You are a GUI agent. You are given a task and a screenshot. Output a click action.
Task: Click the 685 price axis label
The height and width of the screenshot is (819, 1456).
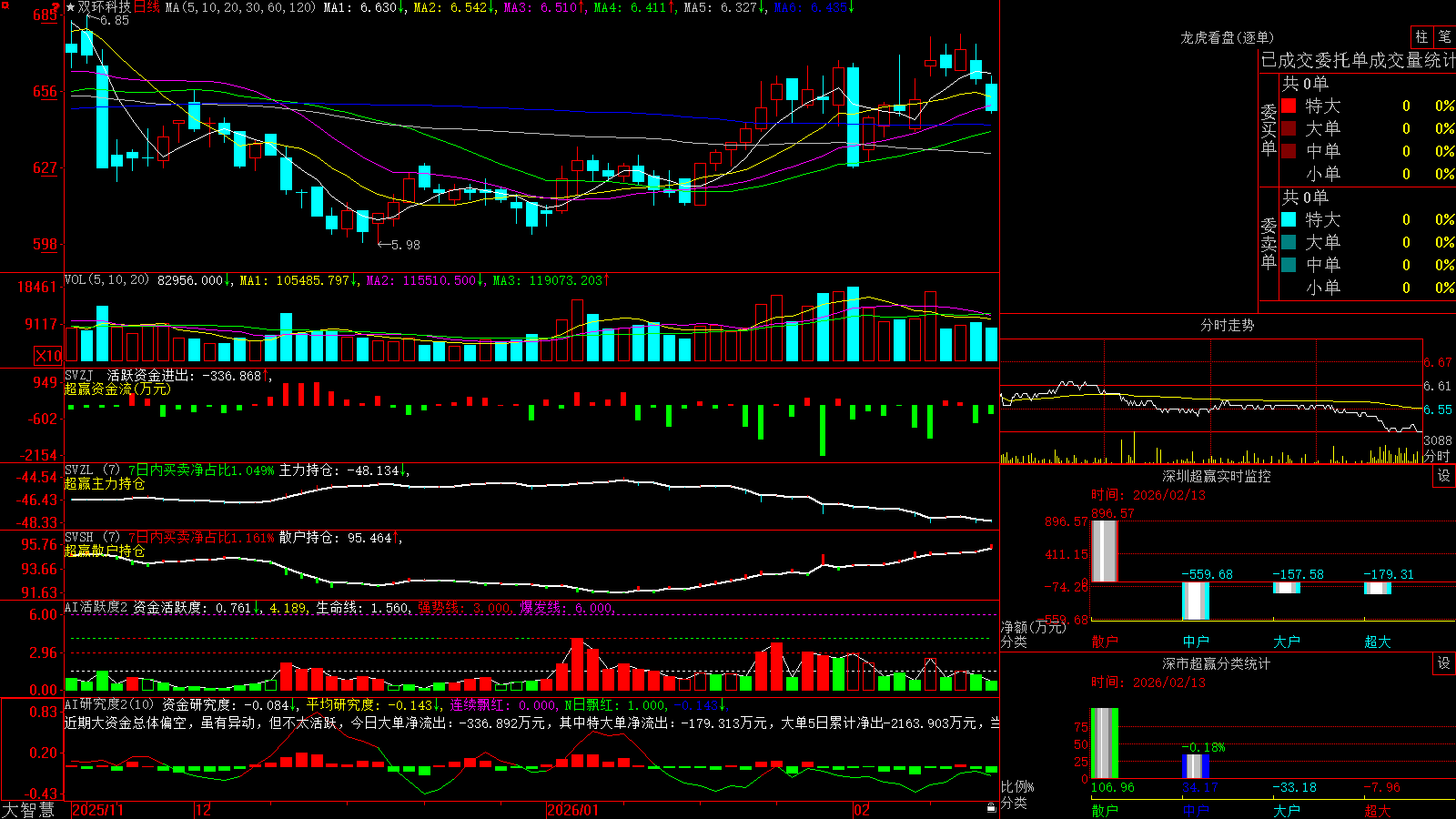(45, 15)
